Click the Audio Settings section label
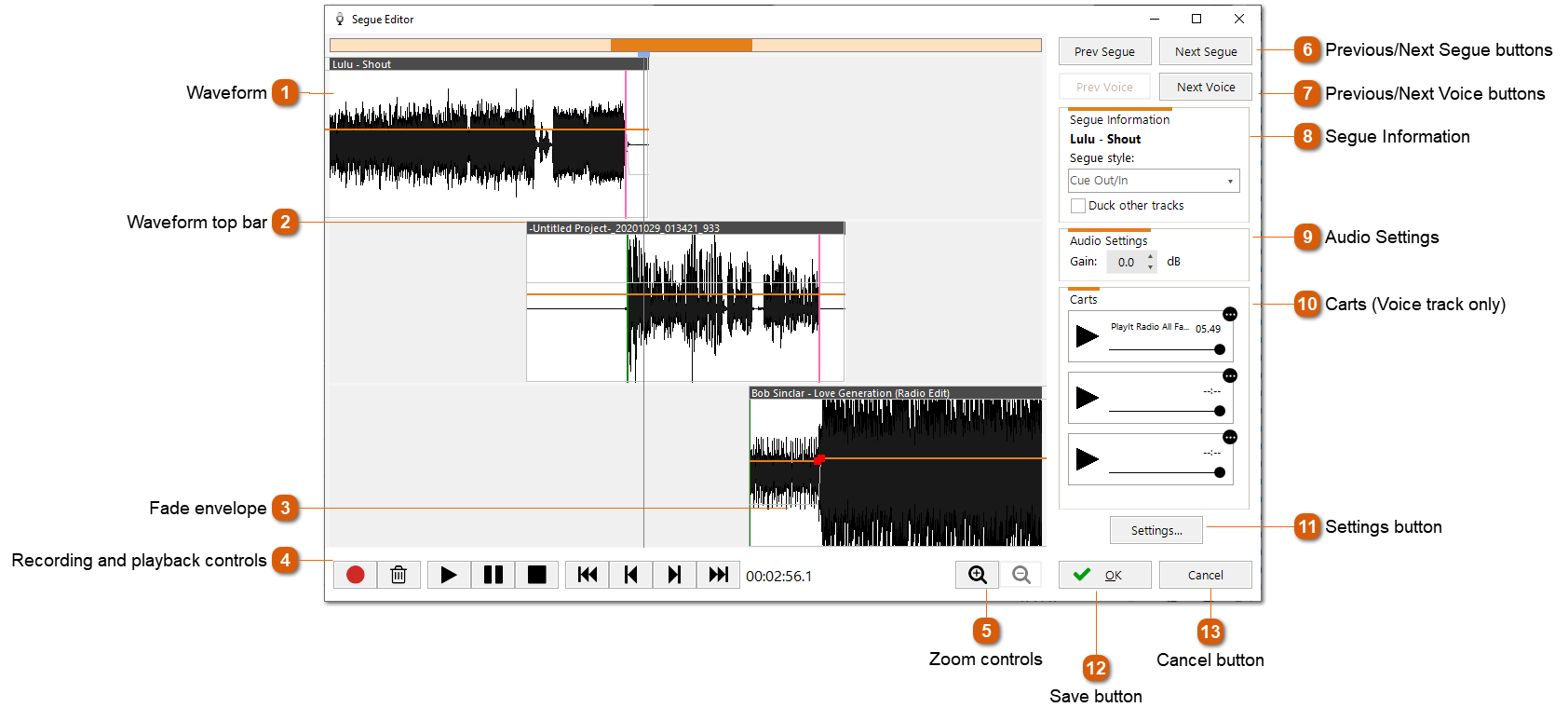 pos(1108,241)
